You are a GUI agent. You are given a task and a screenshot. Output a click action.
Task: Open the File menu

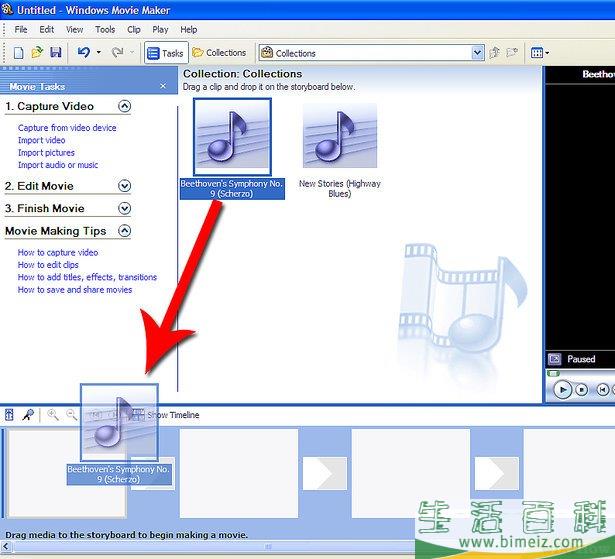point(21,29)
